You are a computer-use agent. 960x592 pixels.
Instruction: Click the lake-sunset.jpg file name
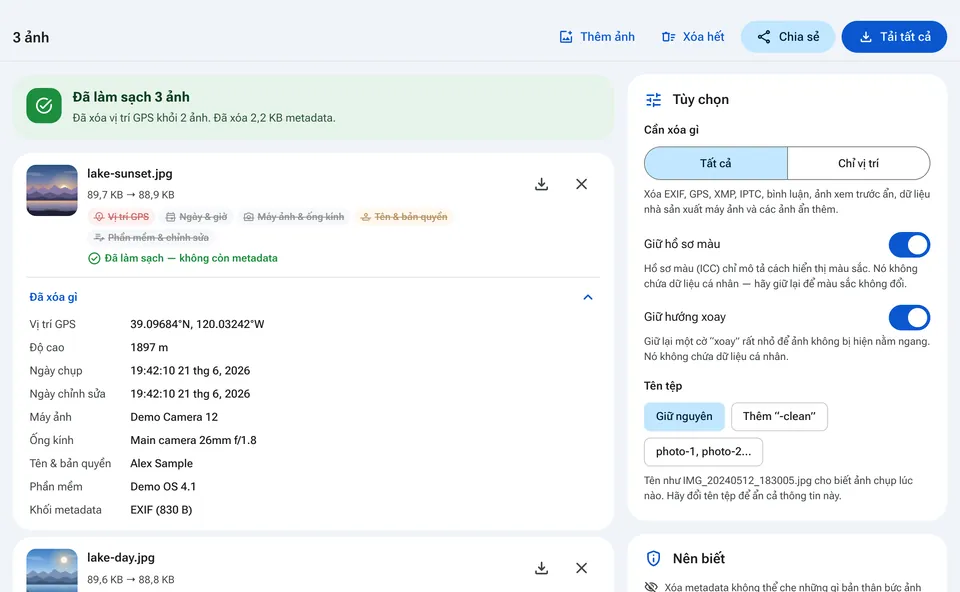[x=130, y=174]
